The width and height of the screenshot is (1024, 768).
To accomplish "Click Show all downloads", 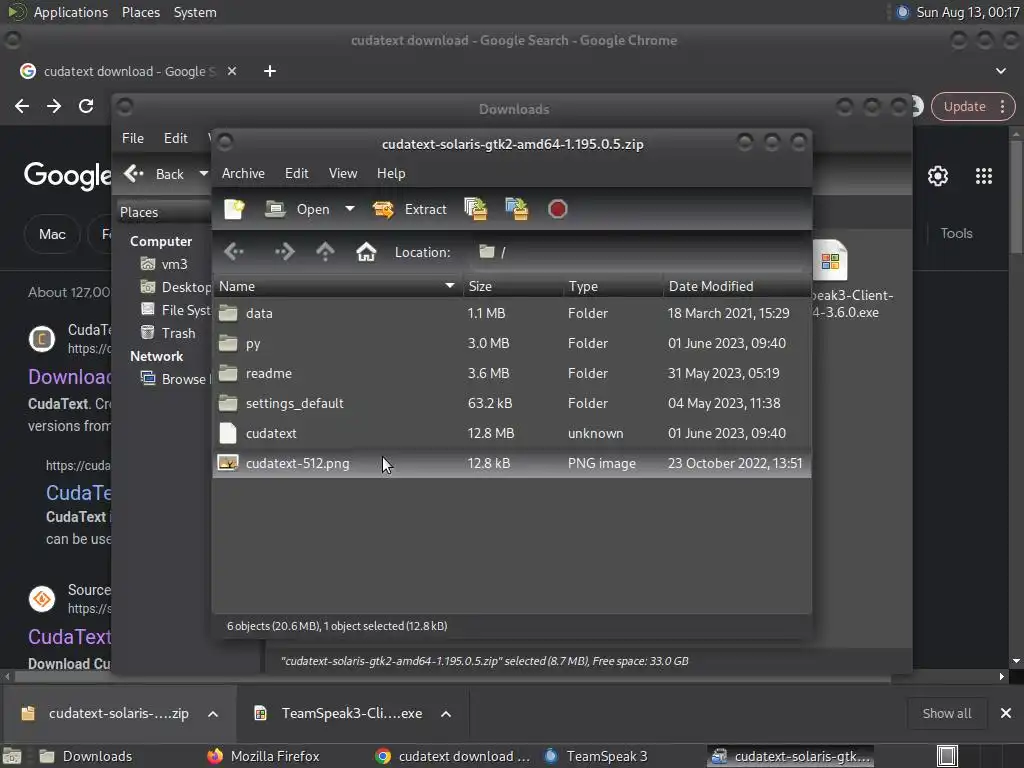I will point(947,713).
